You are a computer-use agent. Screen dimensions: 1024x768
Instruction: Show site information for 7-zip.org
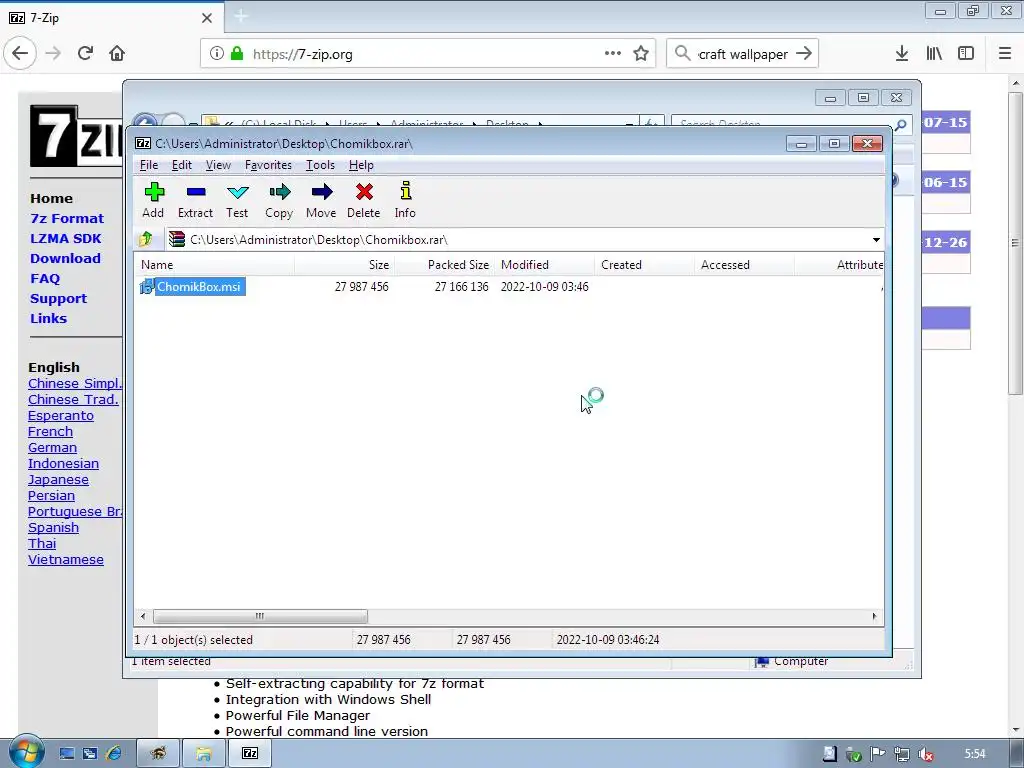217,54
